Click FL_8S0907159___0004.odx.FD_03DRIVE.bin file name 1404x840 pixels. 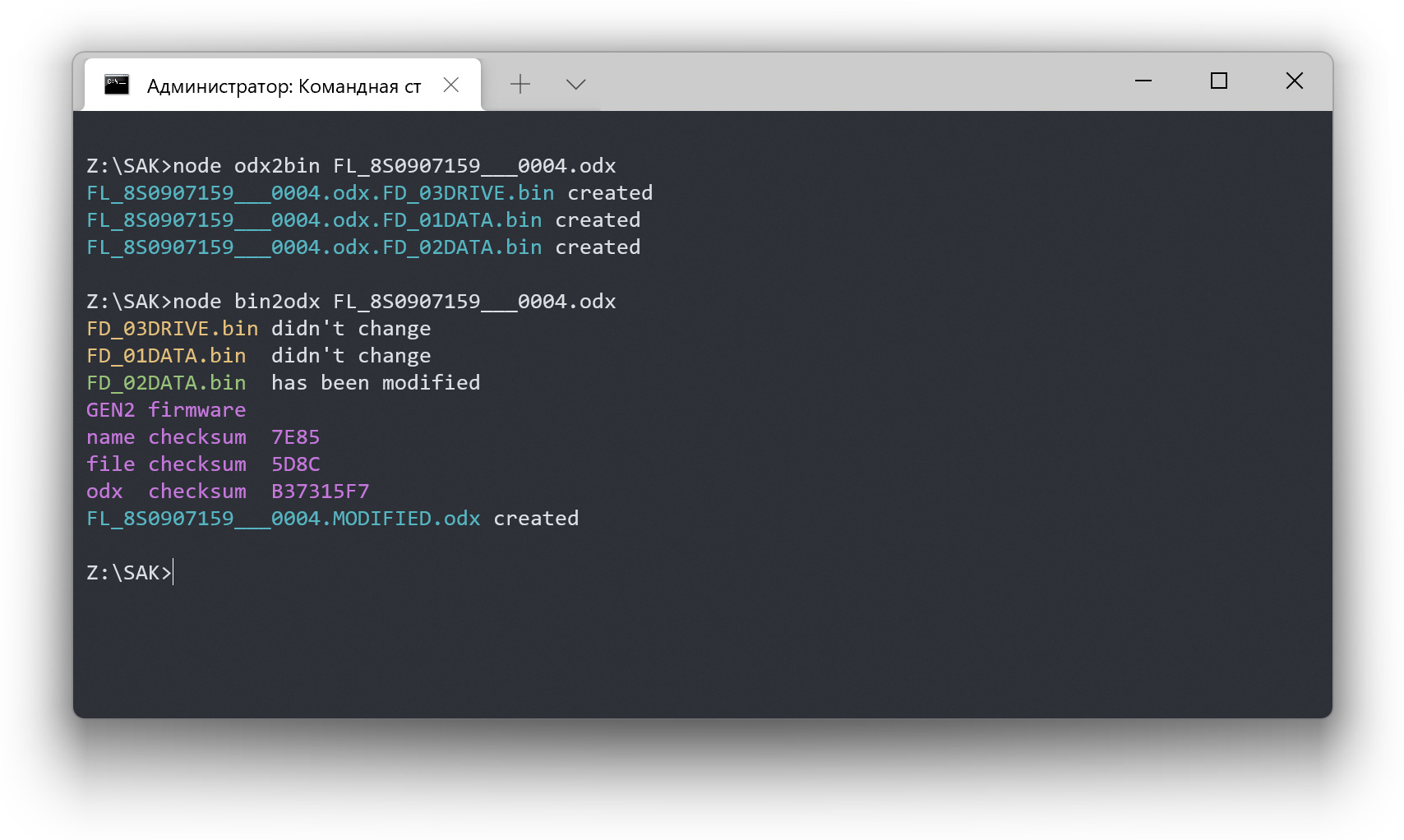[321, 193]
